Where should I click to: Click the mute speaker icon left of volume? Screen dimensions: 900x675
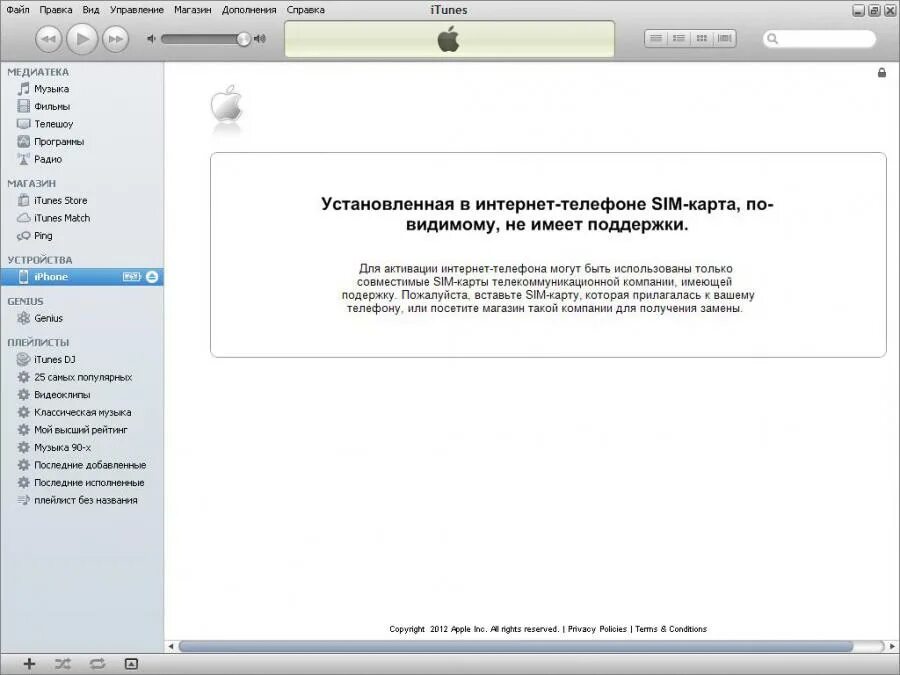(151, 38)
